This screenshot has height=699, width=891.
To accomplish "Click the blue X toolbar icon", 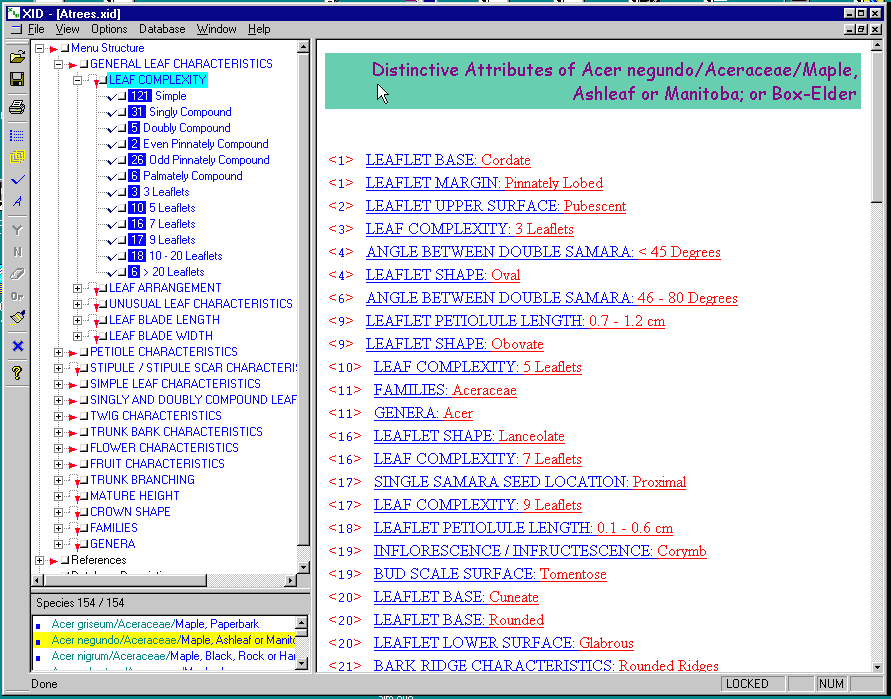I will tap(17, 346).
